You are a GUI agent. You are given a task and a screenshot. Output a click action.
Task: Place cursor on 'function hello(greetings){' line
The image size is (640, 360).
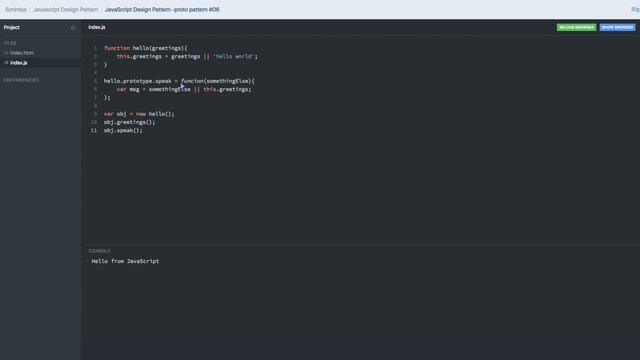pyautogui.click(x=145, y=48)
